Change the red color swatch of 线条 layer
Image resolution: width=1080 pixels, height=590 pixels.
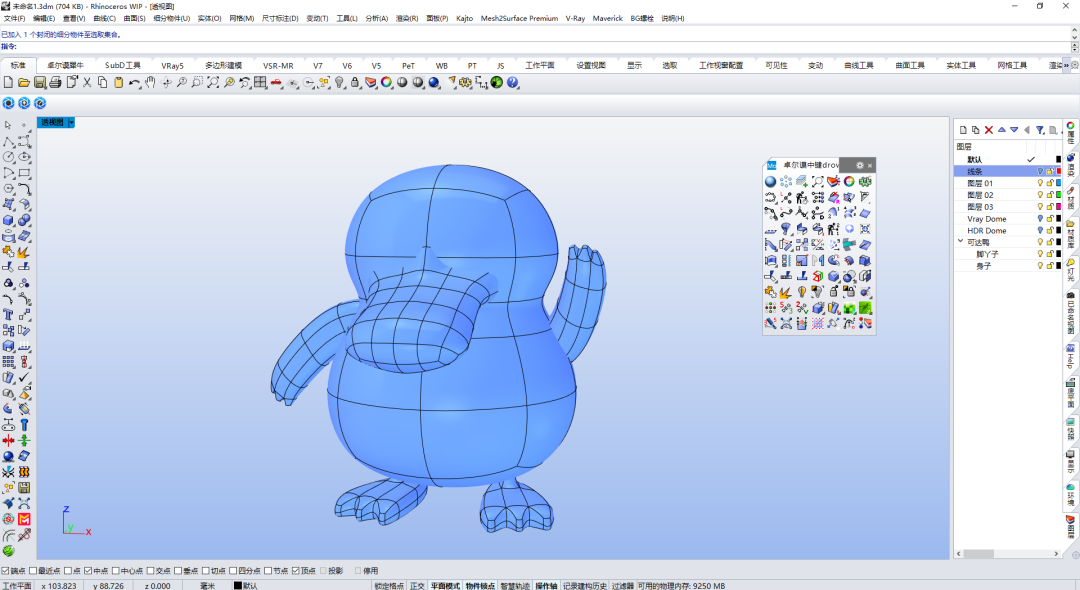point(1059,171)
